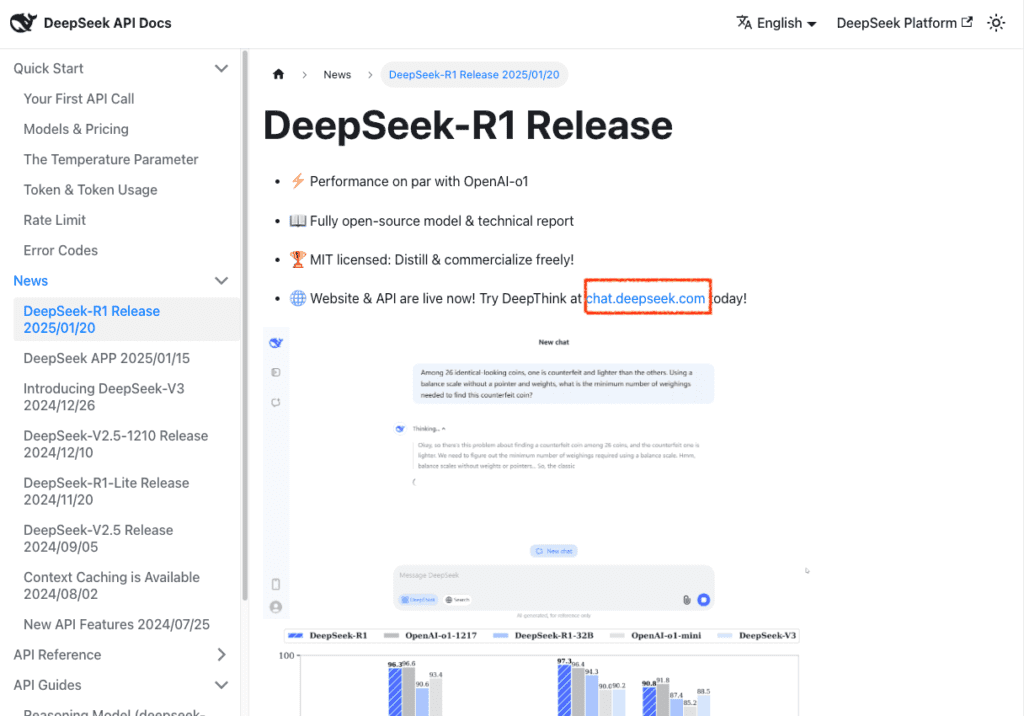This screenshot has width=1024, height=716.
Task: Collapse the Quick Start sidebar section
Action: 221,69
